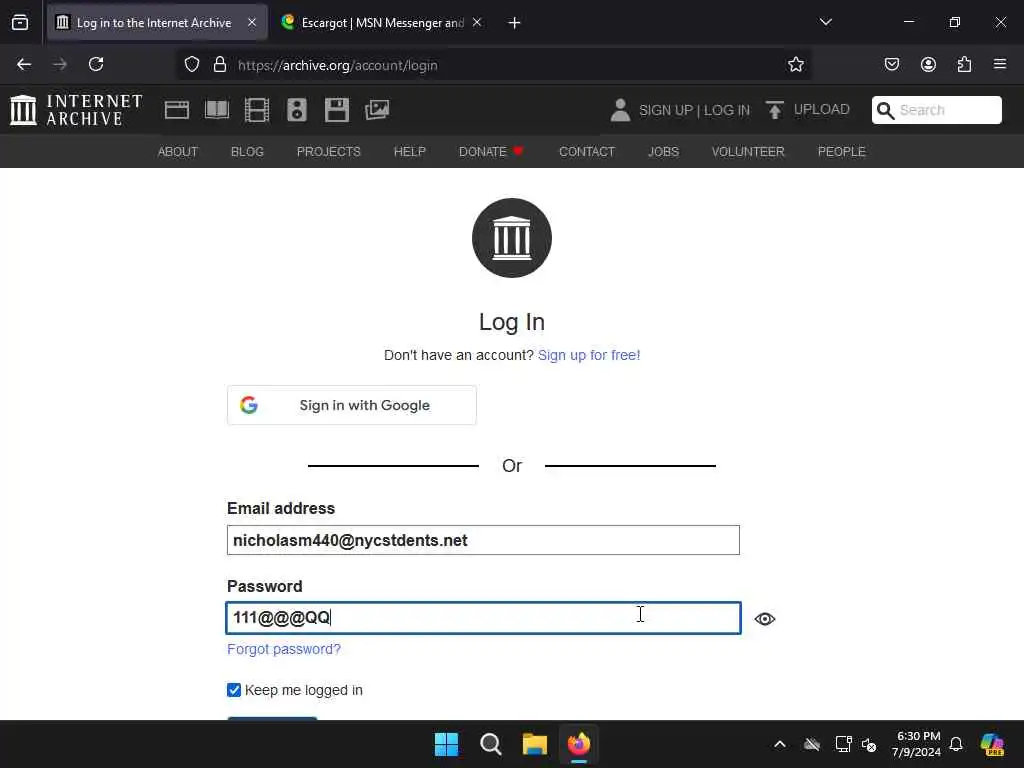Uncheck Keep me logged in

(x=234, y=690)
